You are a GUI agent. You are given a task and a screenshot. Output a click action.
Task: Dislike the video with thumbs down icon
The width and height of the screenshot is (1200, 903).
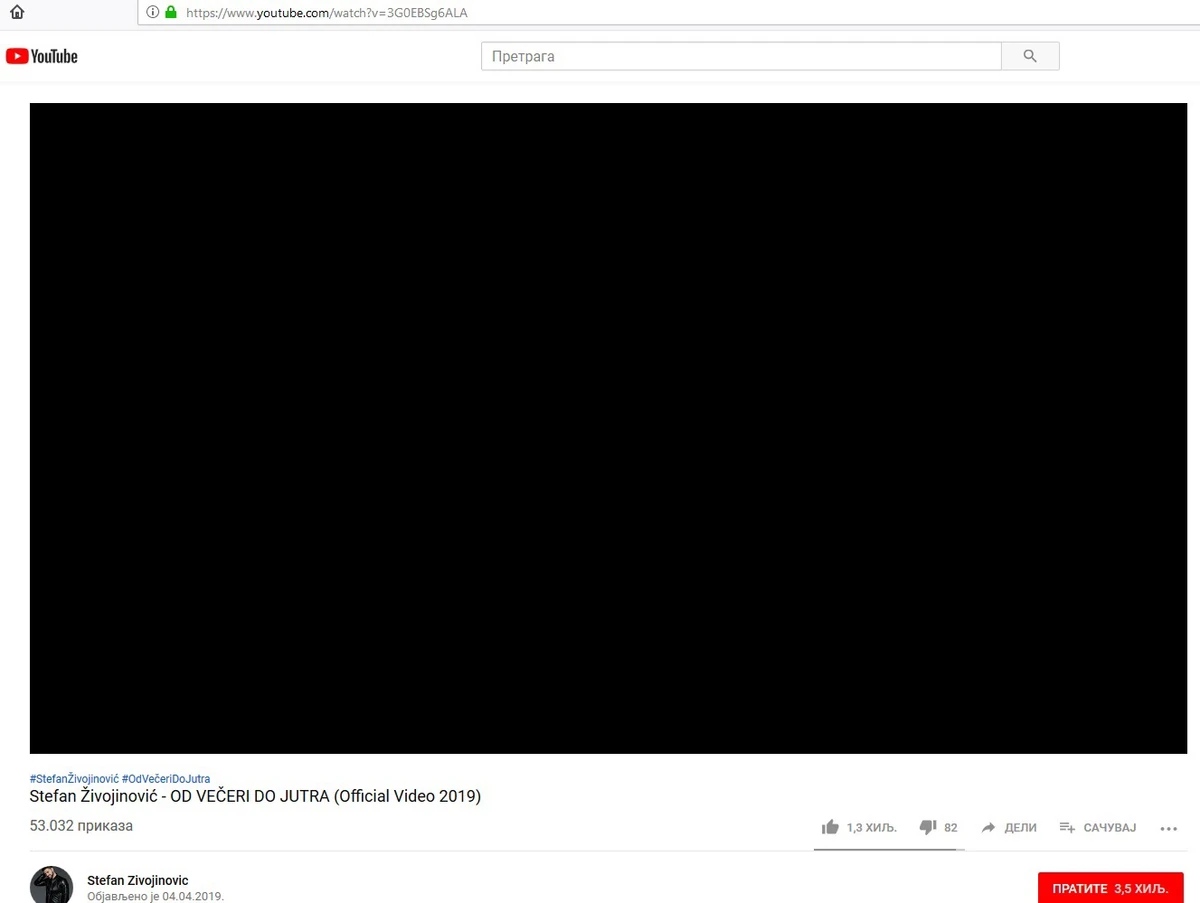click(927, 827)
